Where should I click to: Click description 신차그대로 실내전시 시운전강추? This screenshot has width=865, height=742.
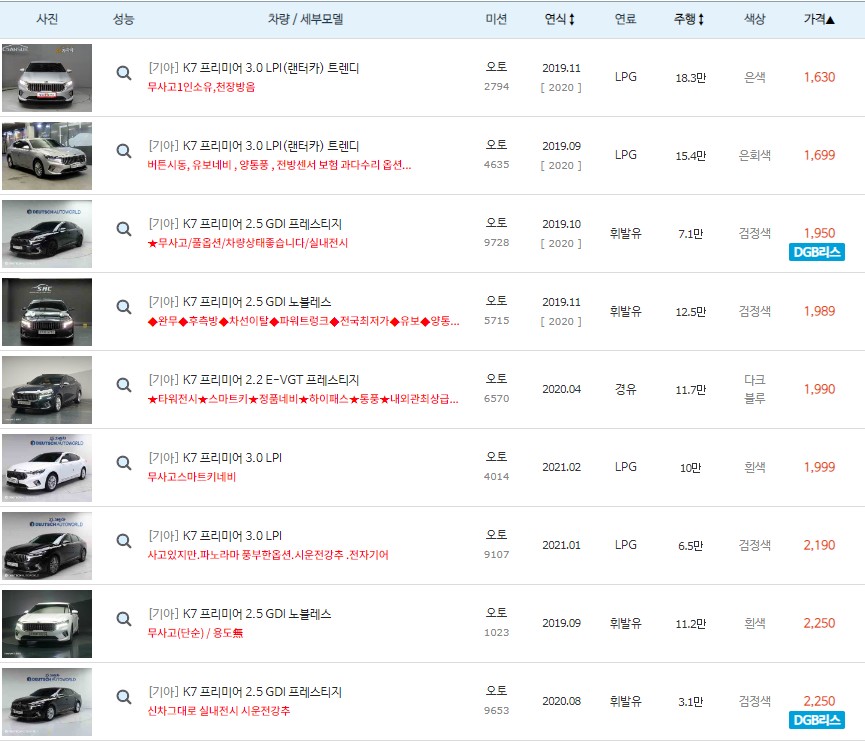coord(218,711)
